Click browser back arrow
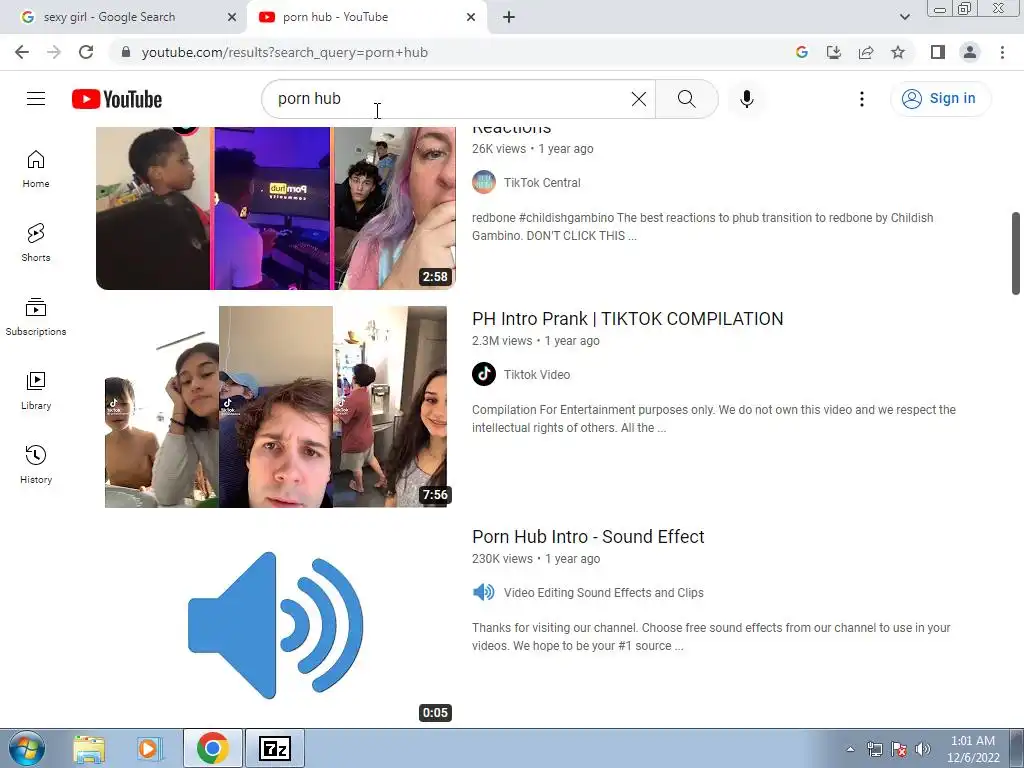This screenshot has width=1024, height=768. [x=22, y=52]
